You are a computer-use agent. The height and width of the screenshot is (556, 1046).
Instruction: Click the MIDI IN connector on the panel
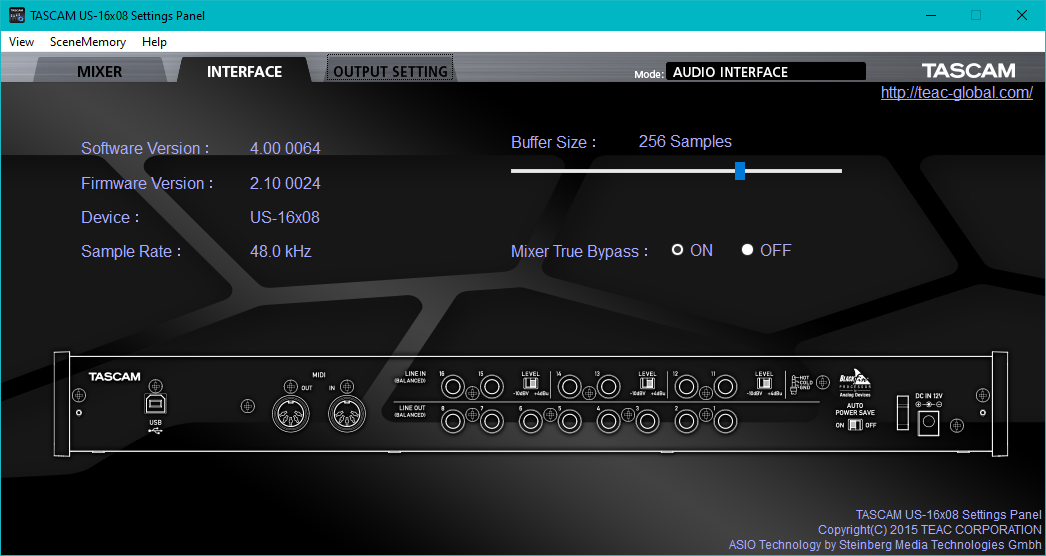[x=347, y=414]
